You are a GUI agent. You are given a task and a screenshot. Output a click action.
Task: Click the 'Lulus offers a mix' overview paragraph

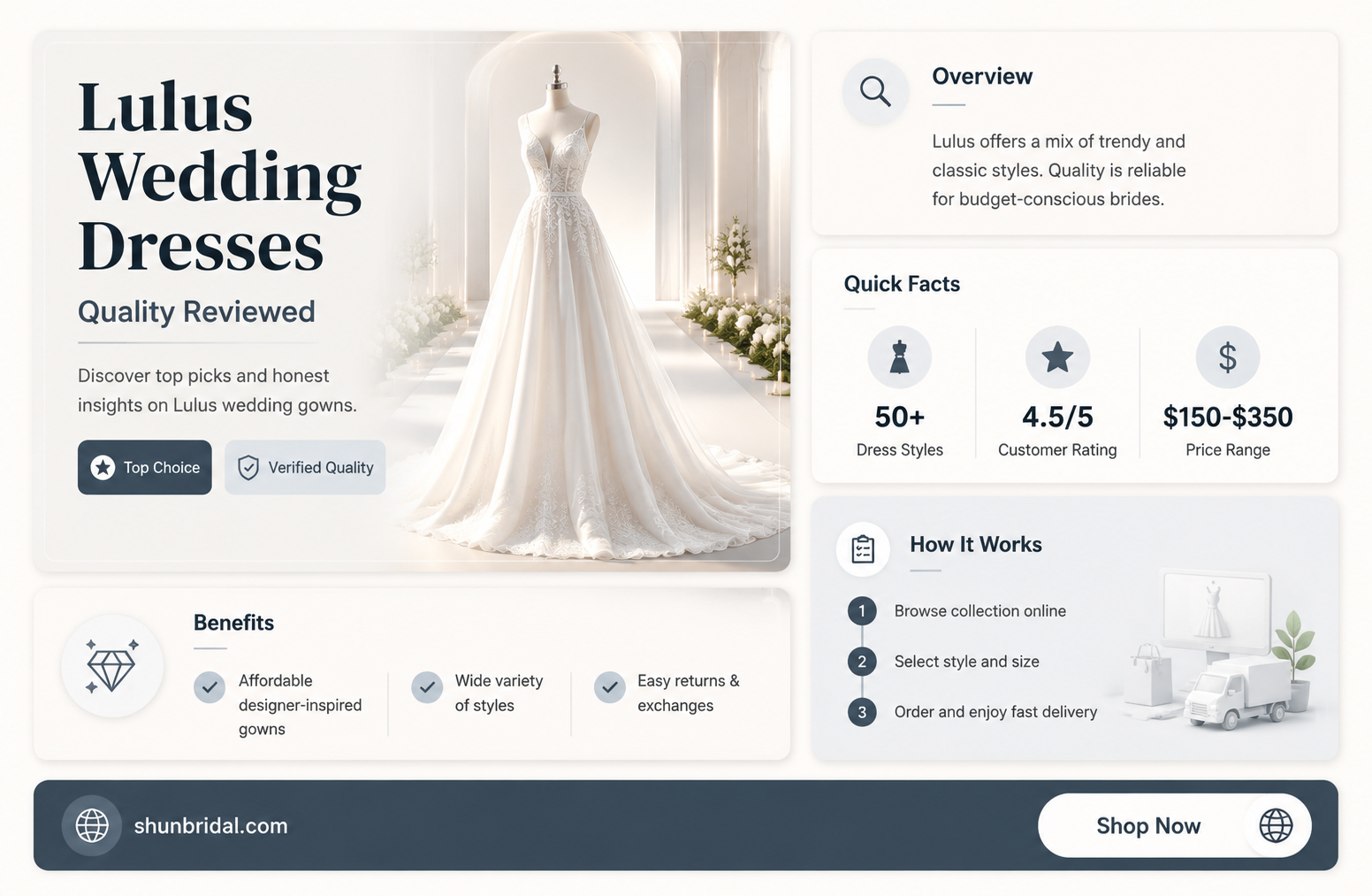click(1059, 170)
